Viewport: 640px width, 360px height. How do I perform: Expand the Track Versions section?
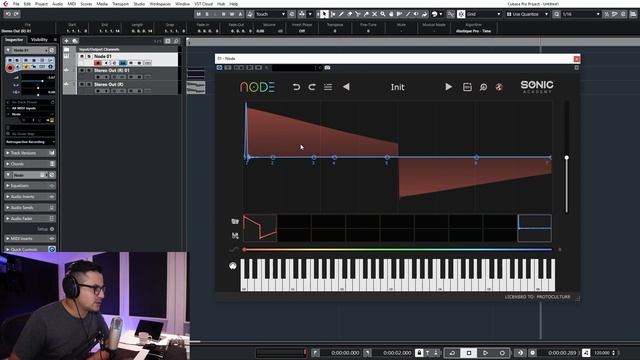[x=29, y=153]
